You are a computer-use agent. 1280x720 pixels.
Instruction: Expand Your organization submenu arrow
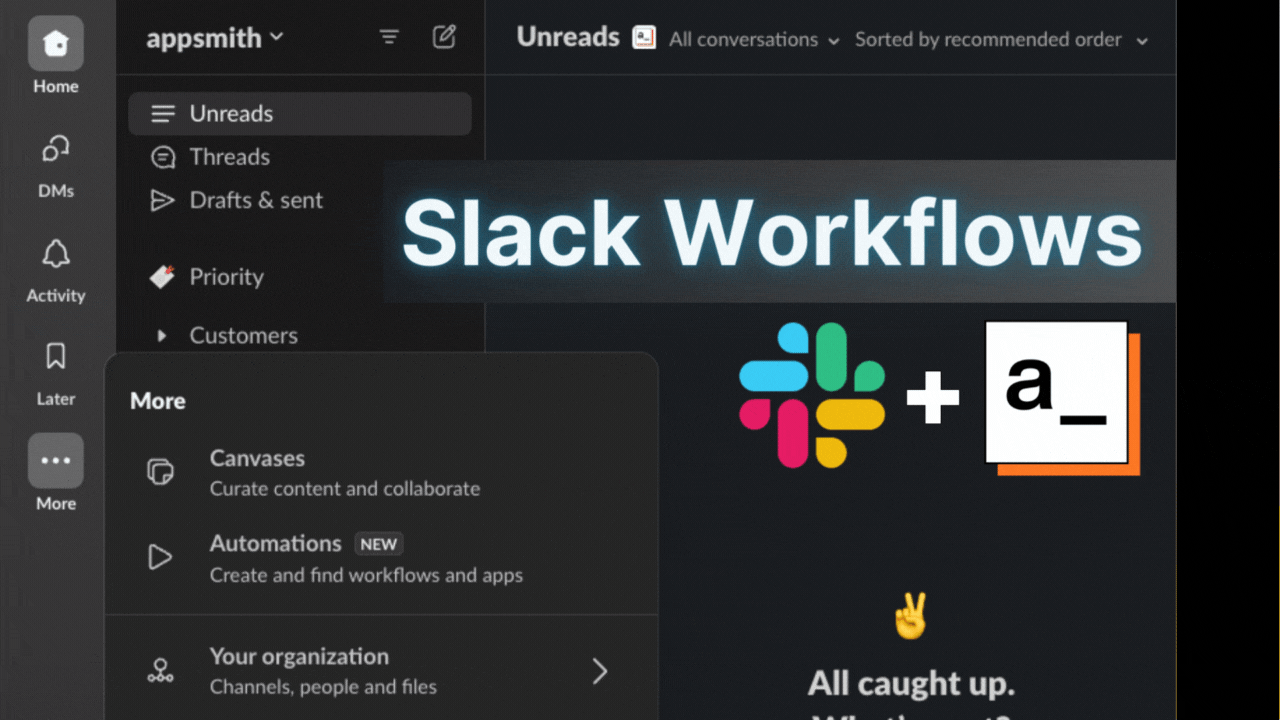(x=599, y=671)
